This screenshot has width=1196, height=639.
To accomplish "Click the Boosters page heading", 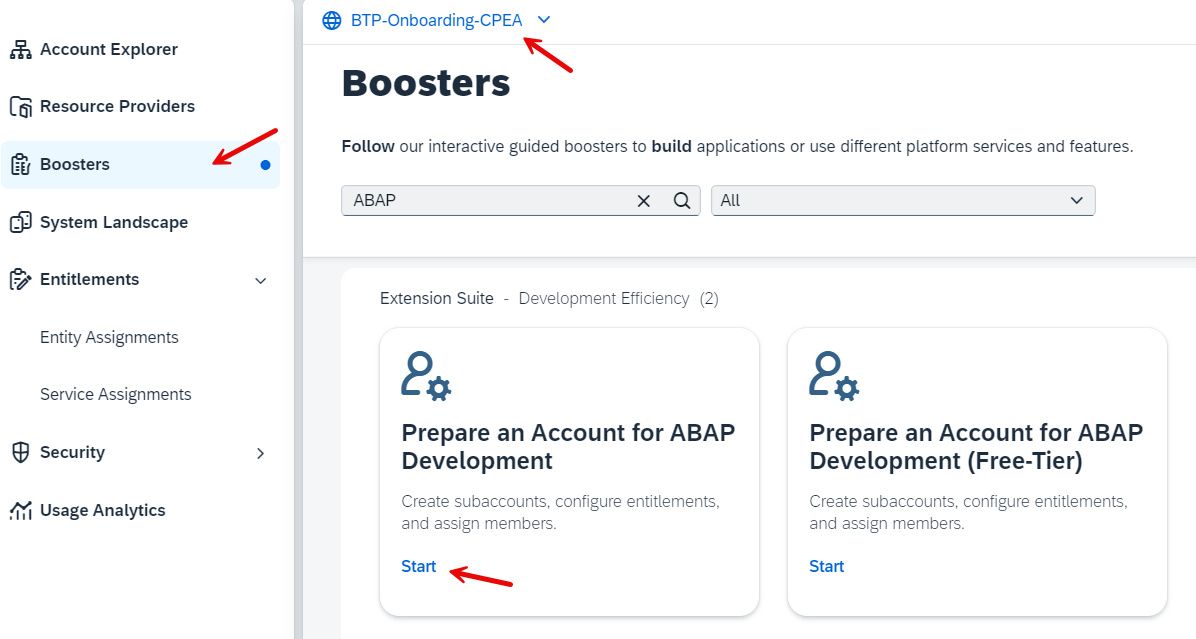I will [x=426, y=83].
